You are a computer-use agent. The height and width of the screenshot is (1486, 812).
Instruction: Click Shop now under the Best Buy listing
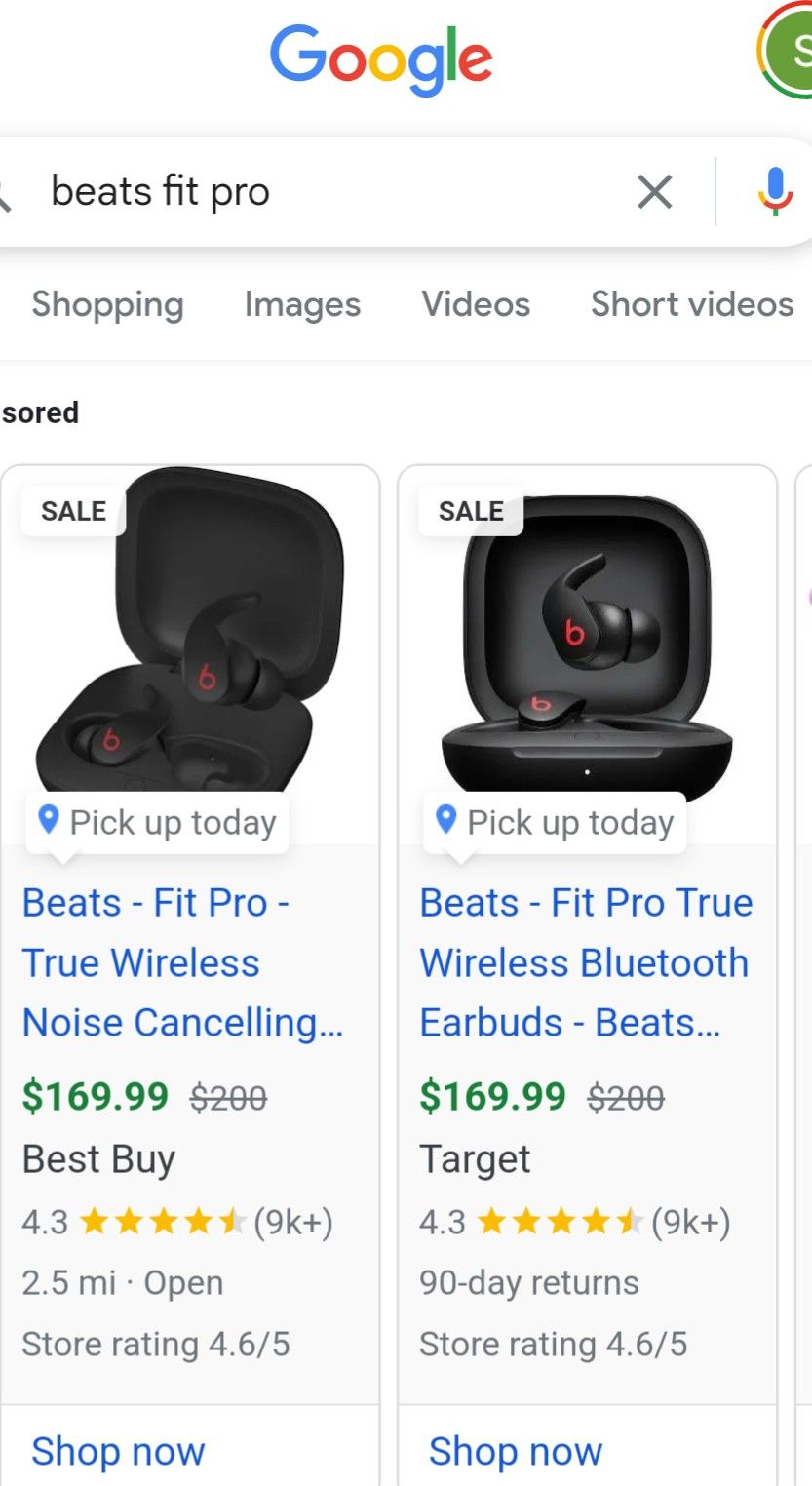[118, 1451]
